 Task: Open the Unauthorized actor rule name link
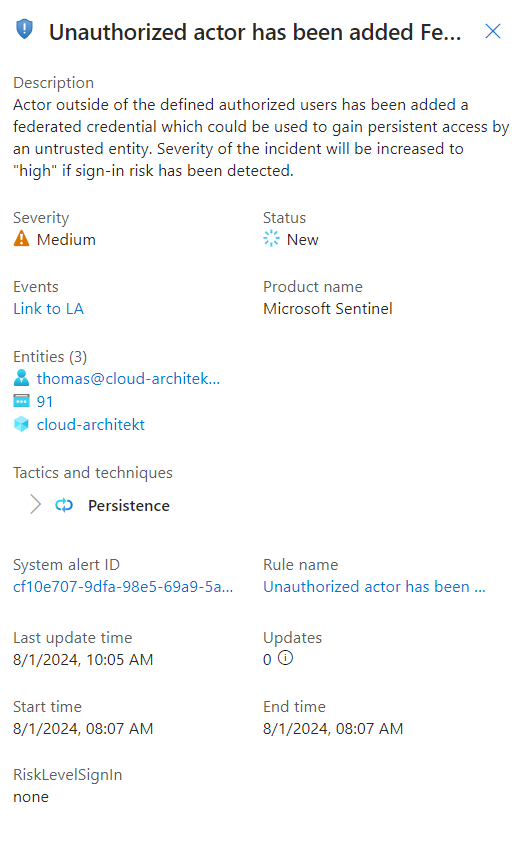374,587
